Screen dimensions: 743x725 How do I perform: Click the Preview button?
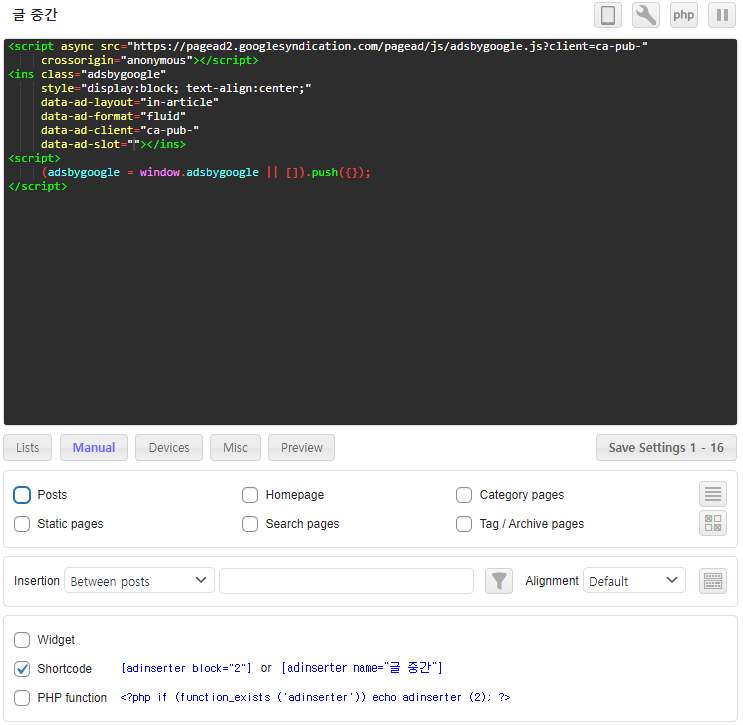pyautogui.click(x=301, y=447)
